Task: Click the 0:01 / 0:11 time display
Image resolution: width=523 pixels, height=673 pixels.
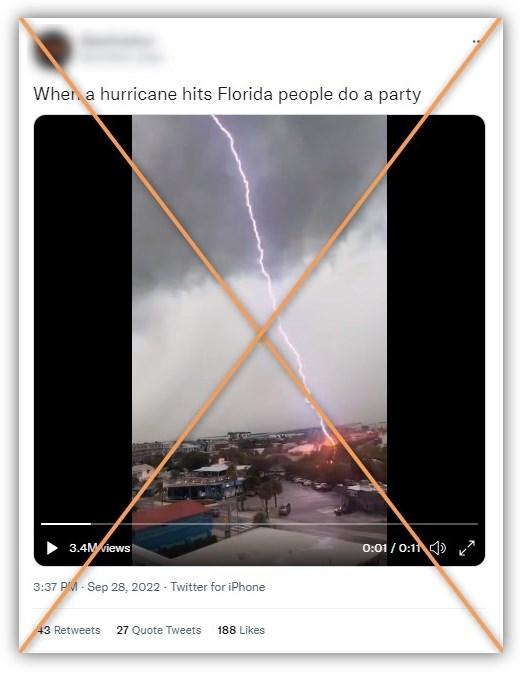Action: 391,548
